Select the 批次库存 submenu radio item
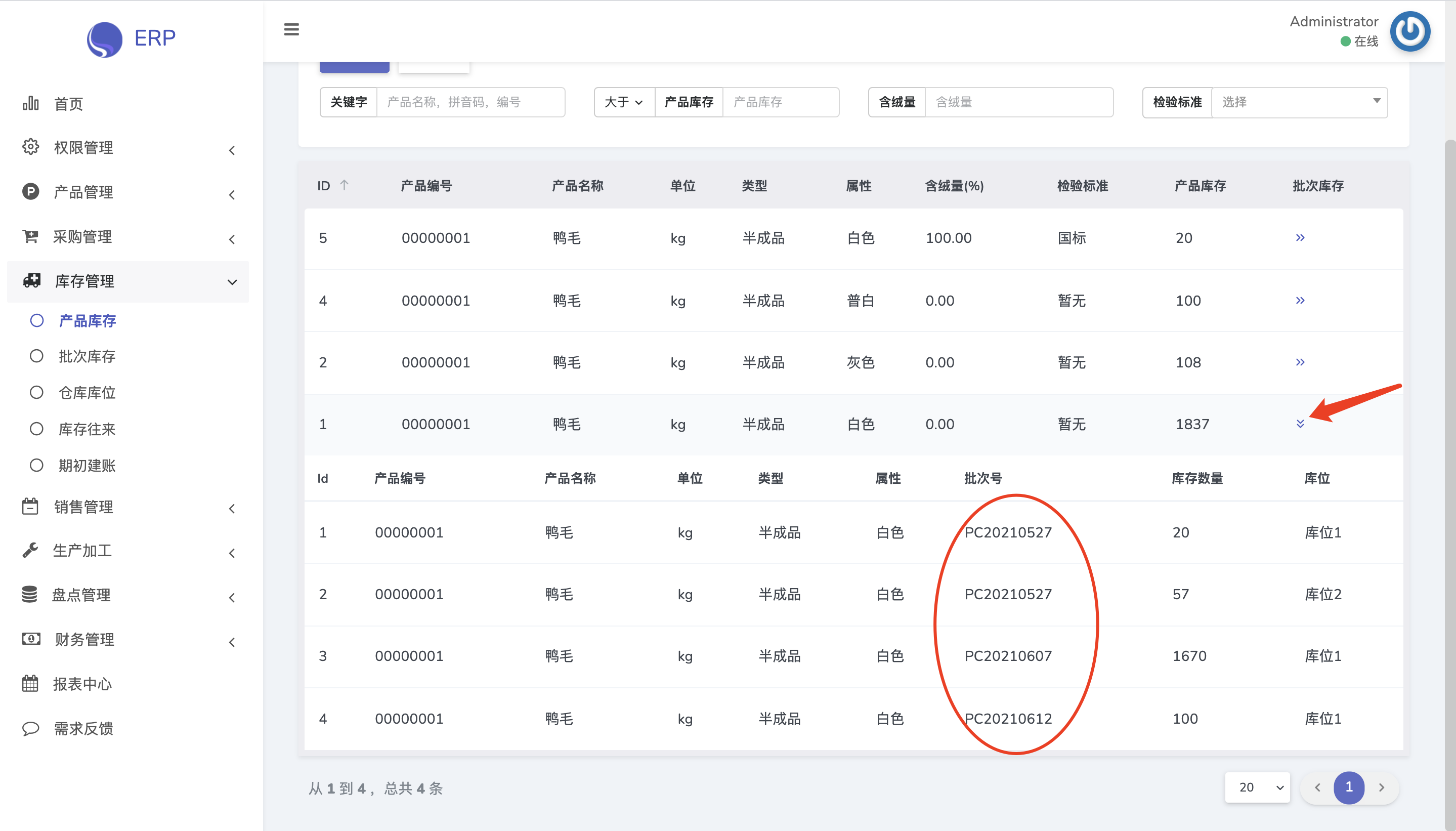This screenshot has height=831, width=1456. [87, 356]
